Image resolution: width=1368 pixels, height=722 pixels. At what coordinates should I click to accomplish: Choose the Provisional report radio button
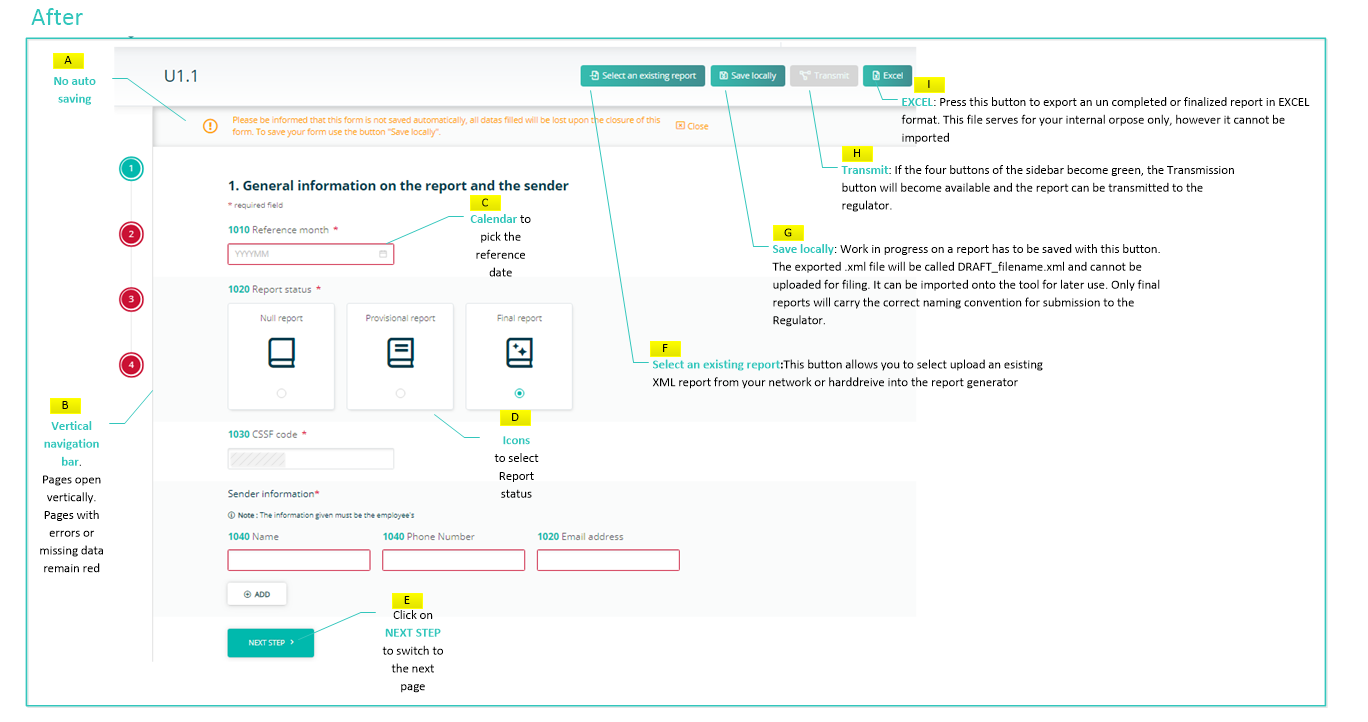[x=400, y=394]
